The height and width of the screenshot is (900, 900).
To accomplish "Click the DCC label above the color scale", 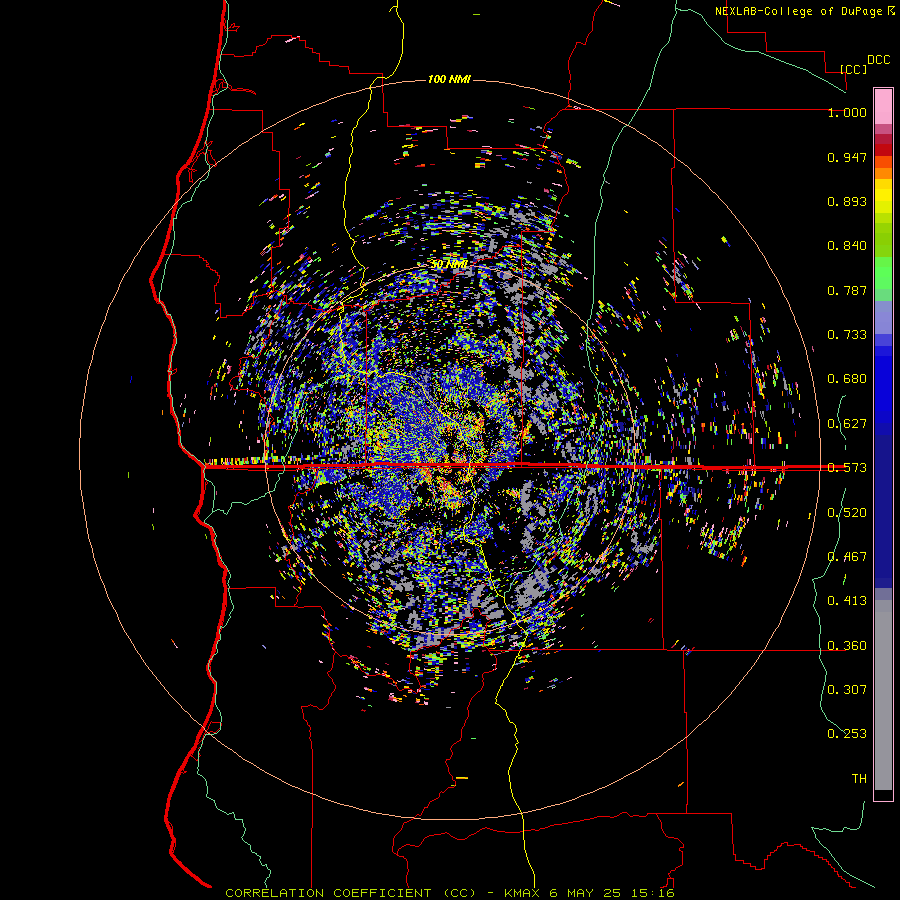I will tap(879, 60).
